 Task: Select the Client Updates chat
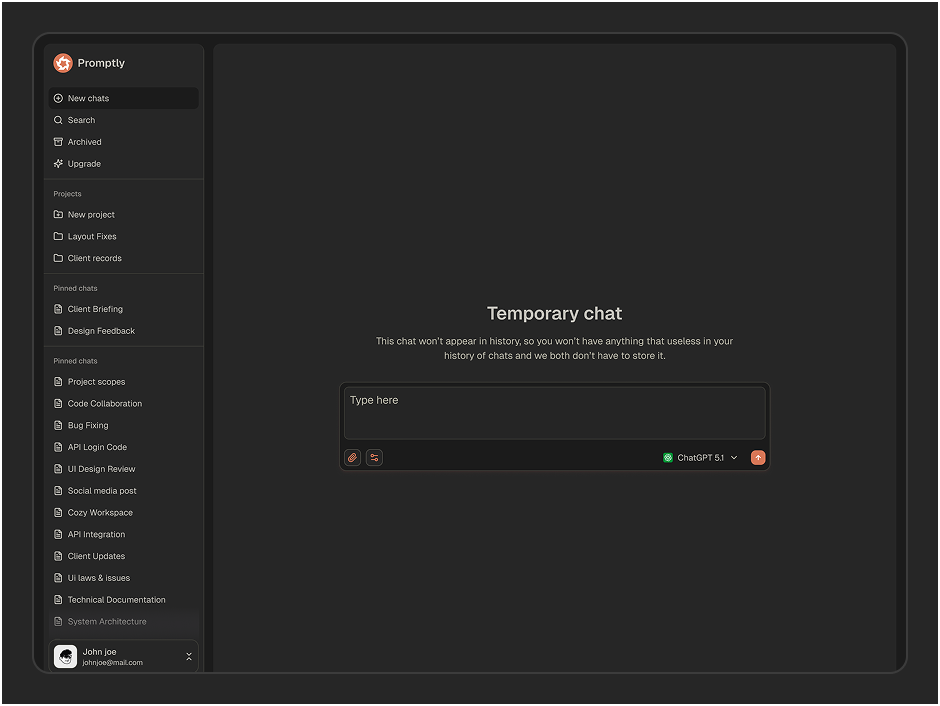coord(123,556)
